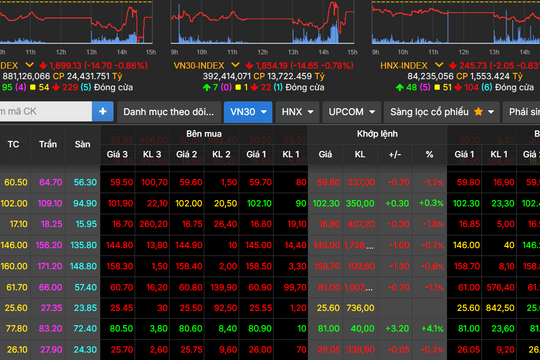Click HNX-INDEX value 245.73
540x360 pixels.
pyautogui.click(x=473, y=65)
